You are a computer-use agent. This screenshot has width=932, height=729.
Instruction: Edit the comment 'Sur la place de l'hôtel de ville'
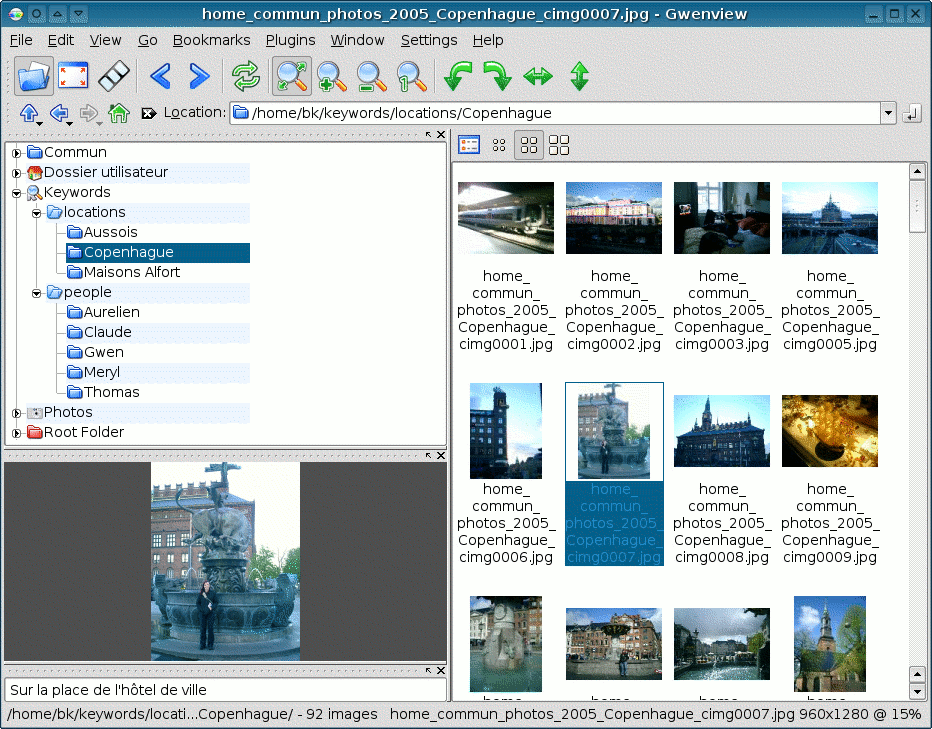(x=225, y=690)
